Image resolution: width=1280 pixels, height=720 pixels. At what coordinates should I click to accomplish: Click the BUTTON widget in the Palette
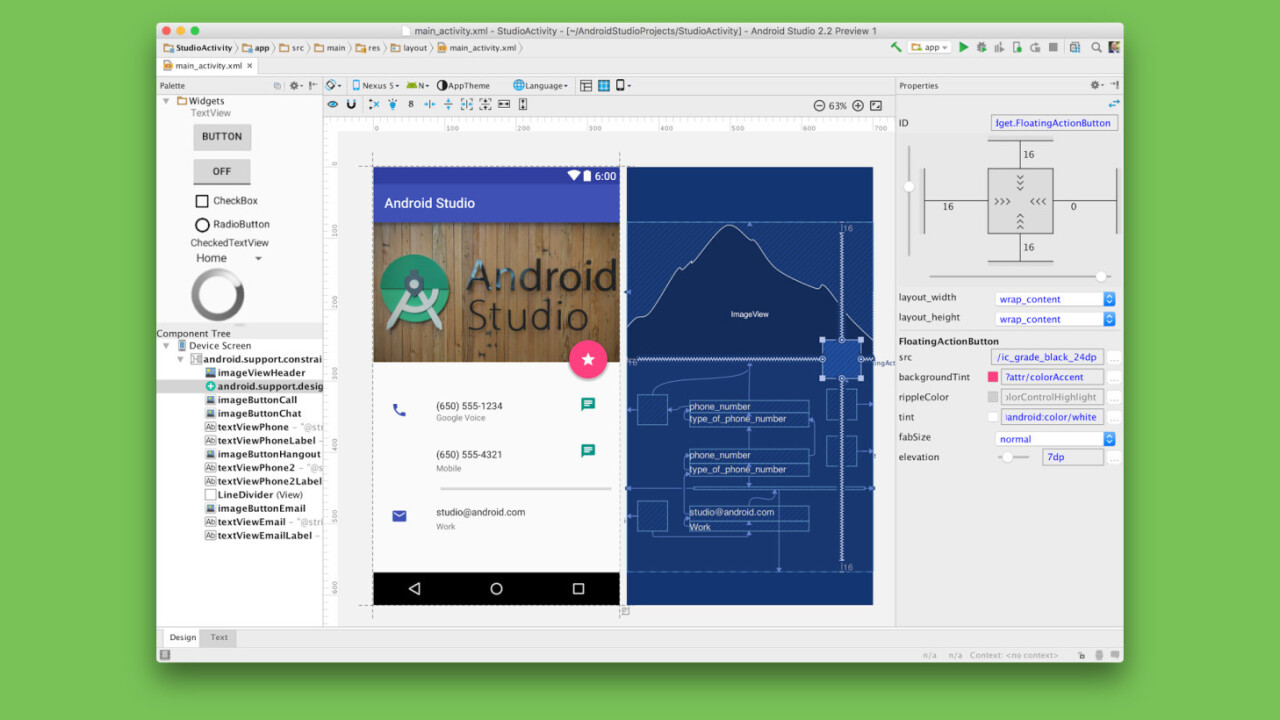[221, 137]
